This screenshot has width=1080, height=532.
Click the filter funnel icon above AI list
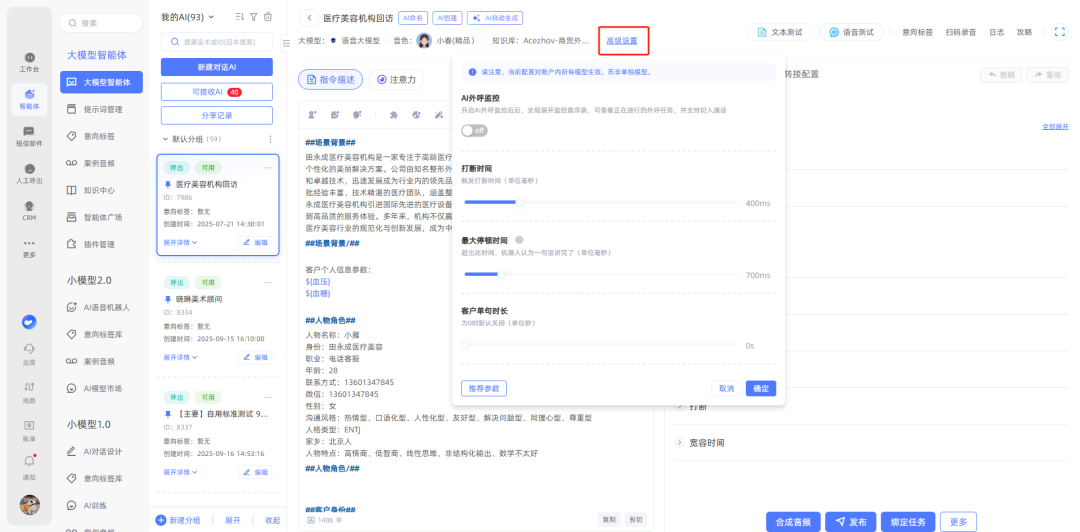point(253,17)
